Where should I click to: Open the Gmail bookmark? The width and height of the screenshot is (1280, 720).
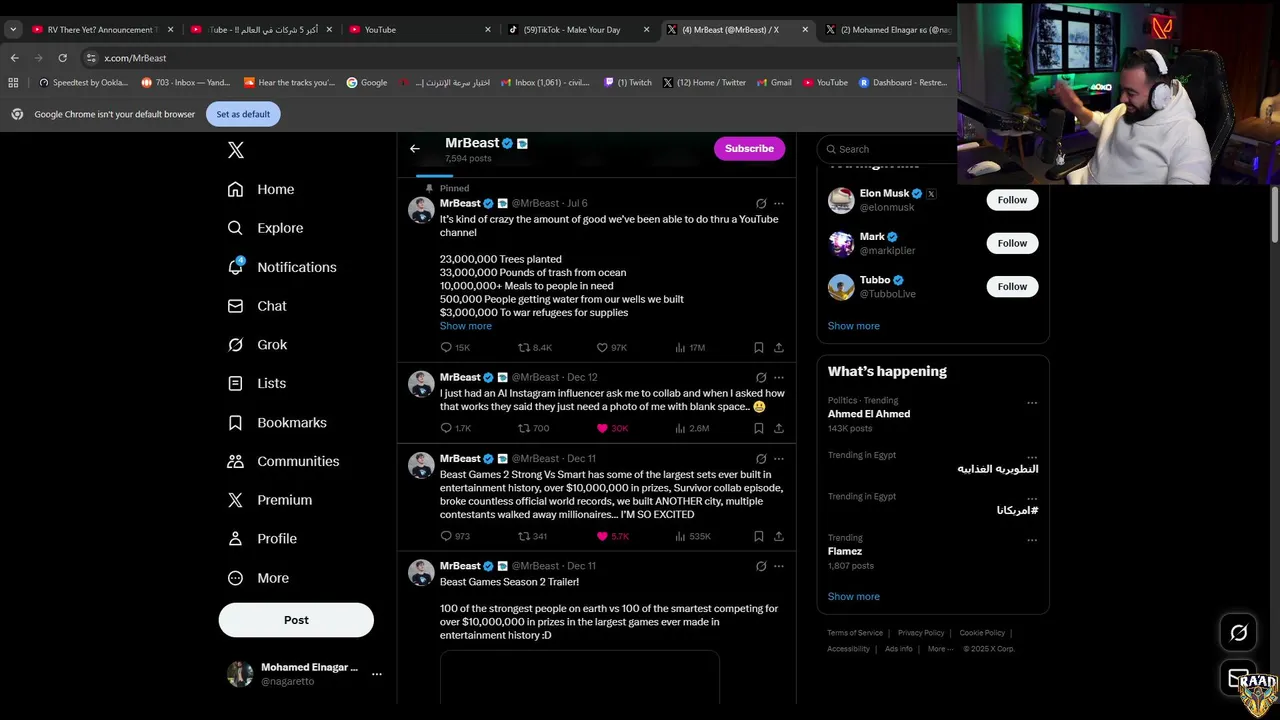pyautogui.click(x=774, y=83)
